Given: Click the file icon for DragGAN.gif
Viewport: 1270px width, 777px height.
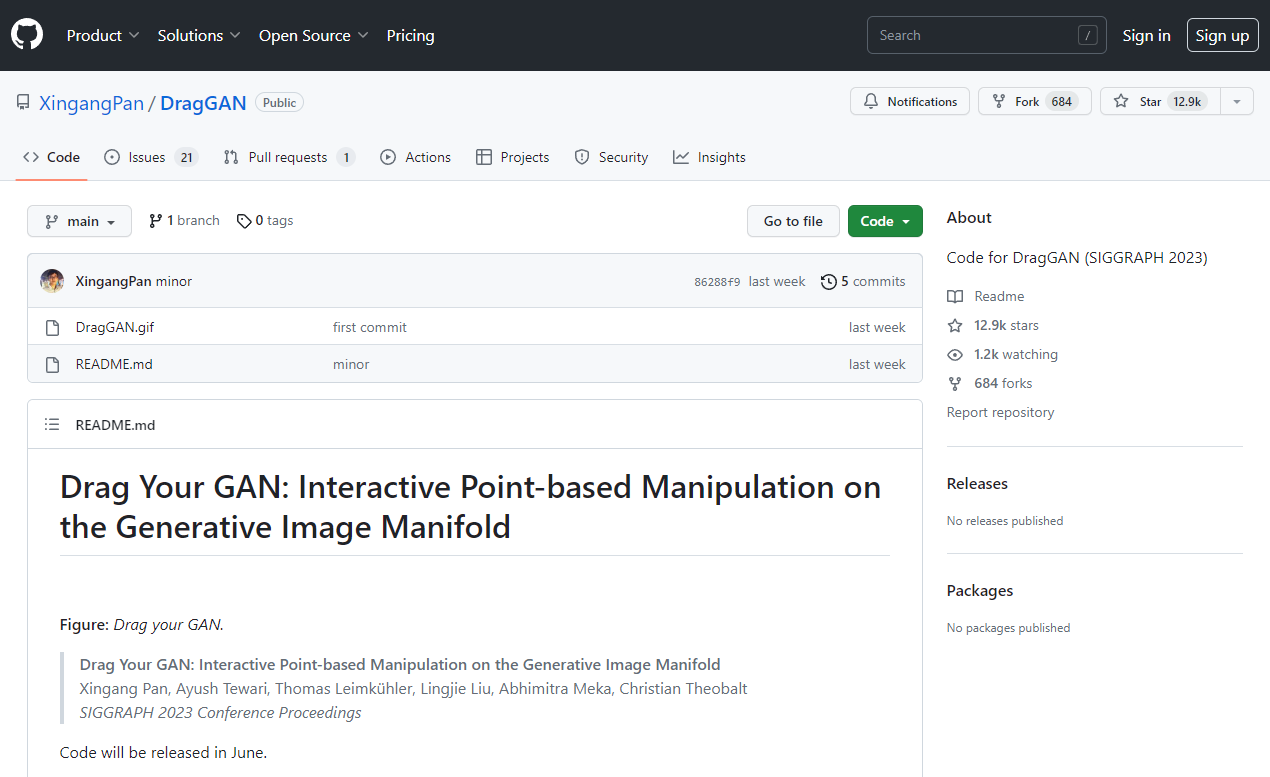Looking at the screenshot, I should coord(53,327).
